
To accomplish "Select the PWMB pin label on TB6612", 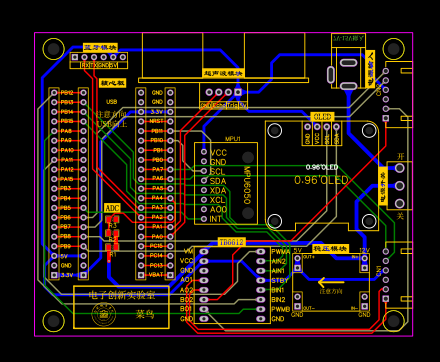I will coord(280,309).
